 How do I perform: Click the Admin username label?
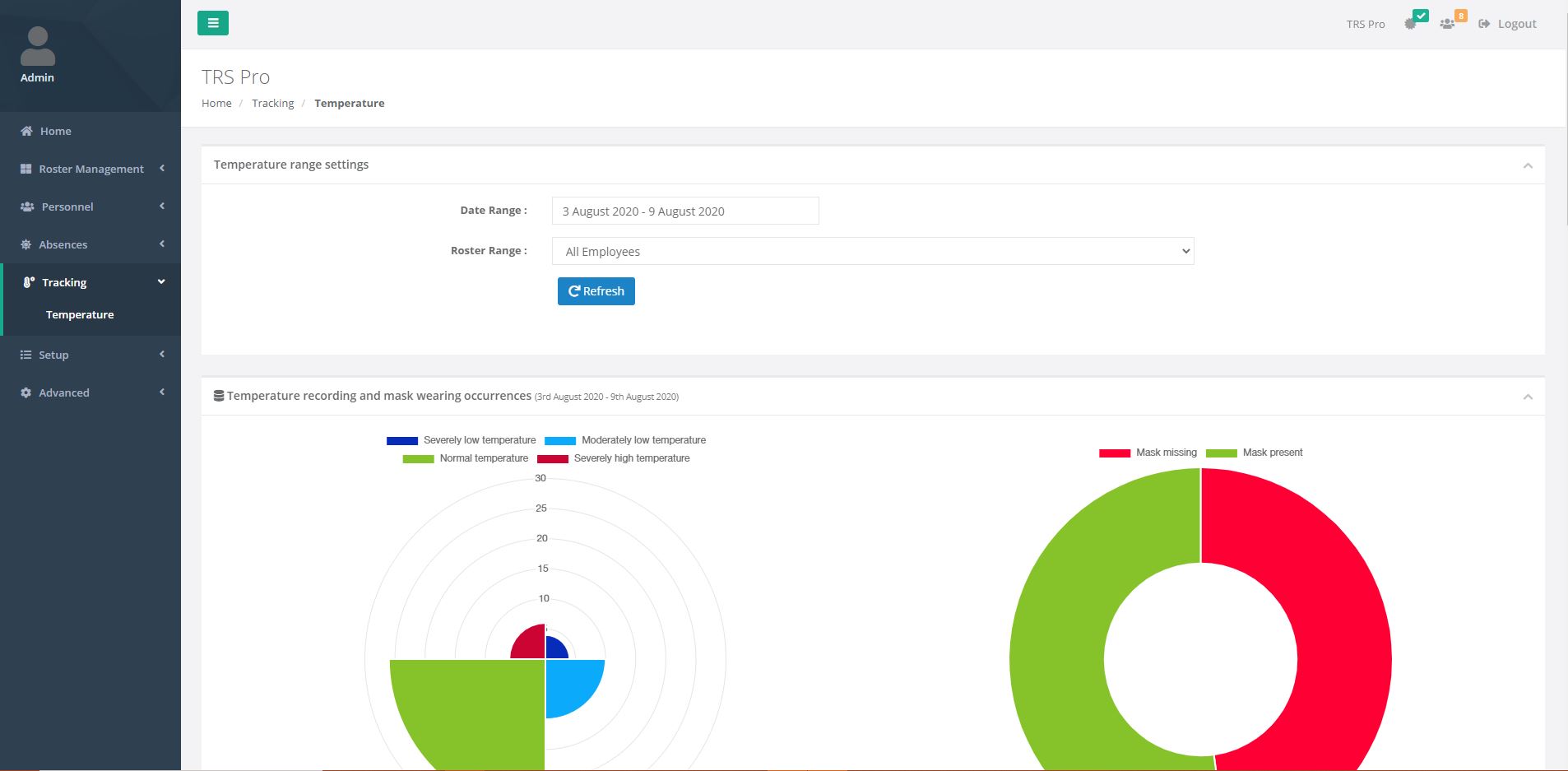38,77
